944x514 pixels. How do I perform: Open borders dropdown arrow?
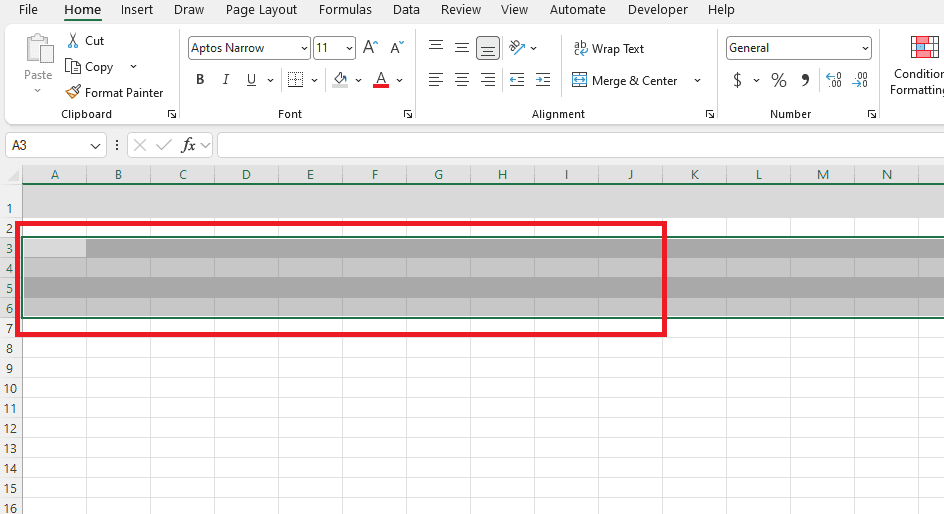coord(314,80)
